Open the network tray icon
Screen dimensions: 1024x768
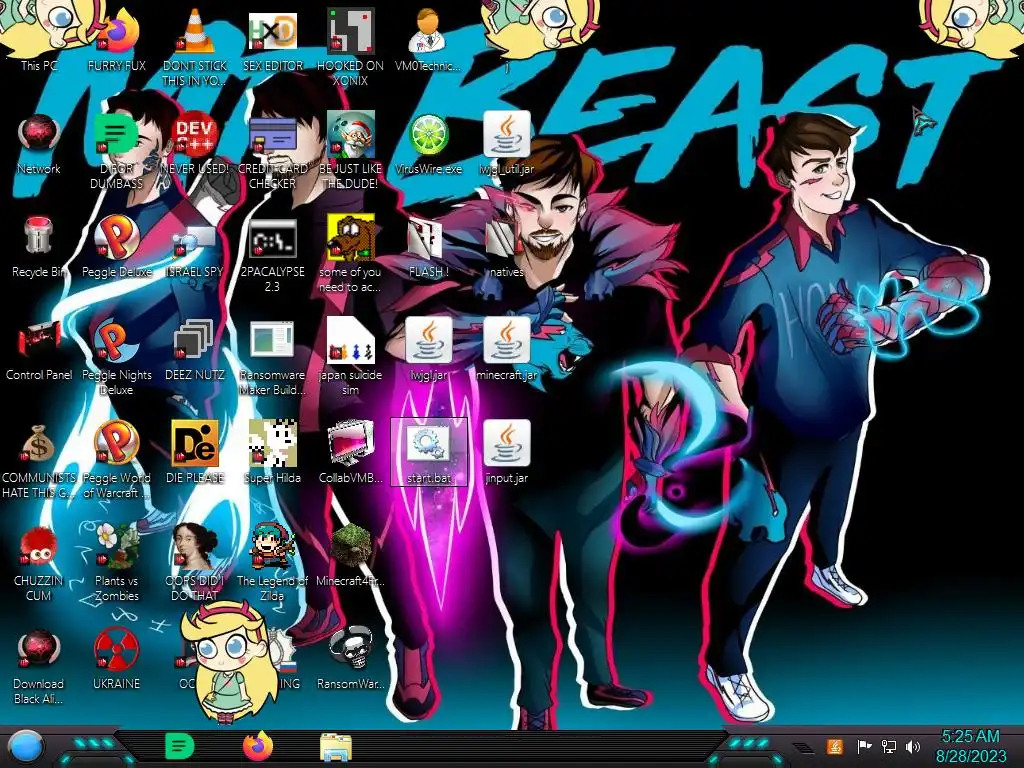click(x=888, y=746)
